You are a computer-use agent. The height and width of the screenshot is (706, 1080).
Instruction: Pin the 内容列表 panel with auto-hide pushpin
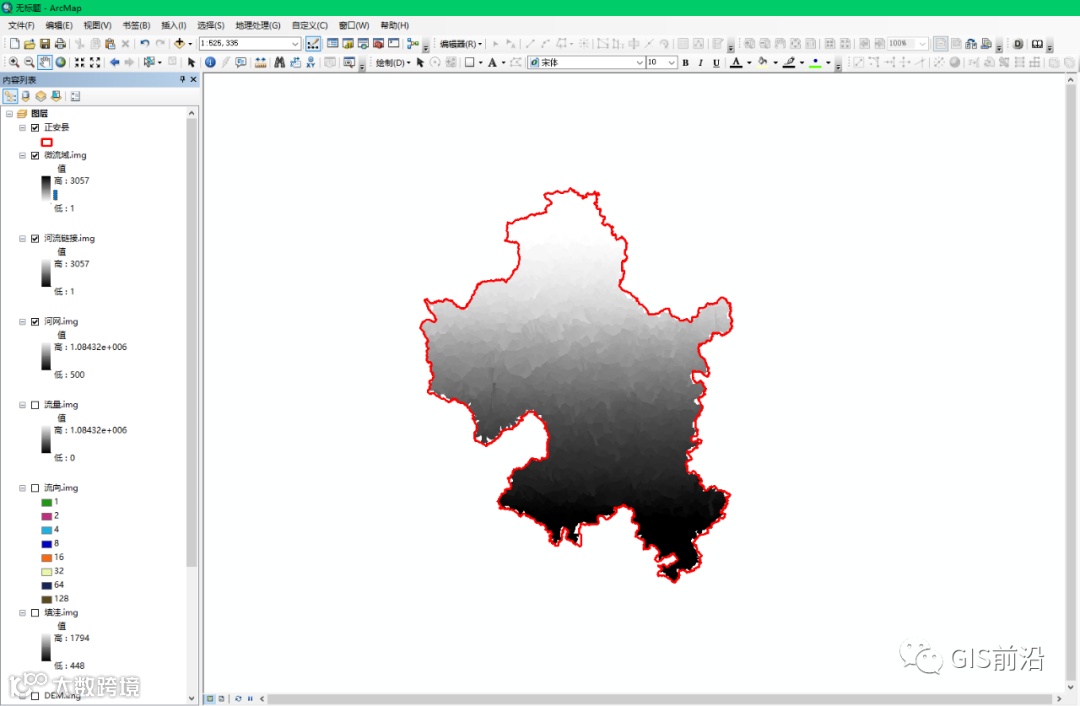pyautogui.click(x=182, y=80)
